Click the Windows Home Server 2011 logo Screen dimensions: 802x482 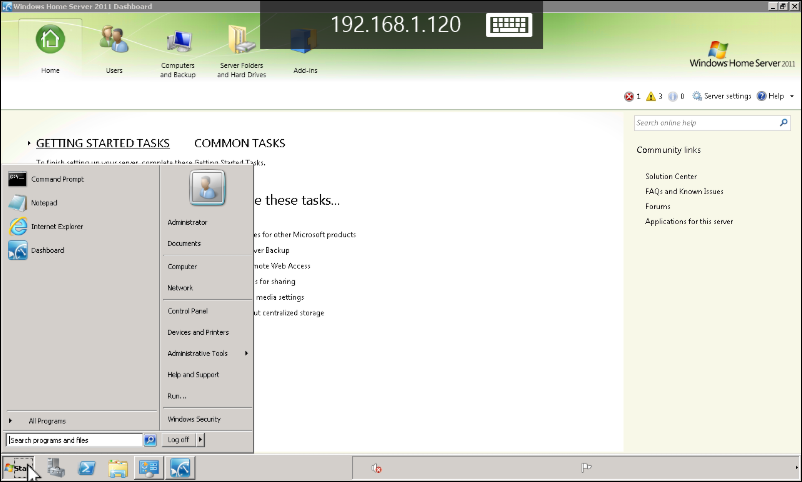coord(742,55)
